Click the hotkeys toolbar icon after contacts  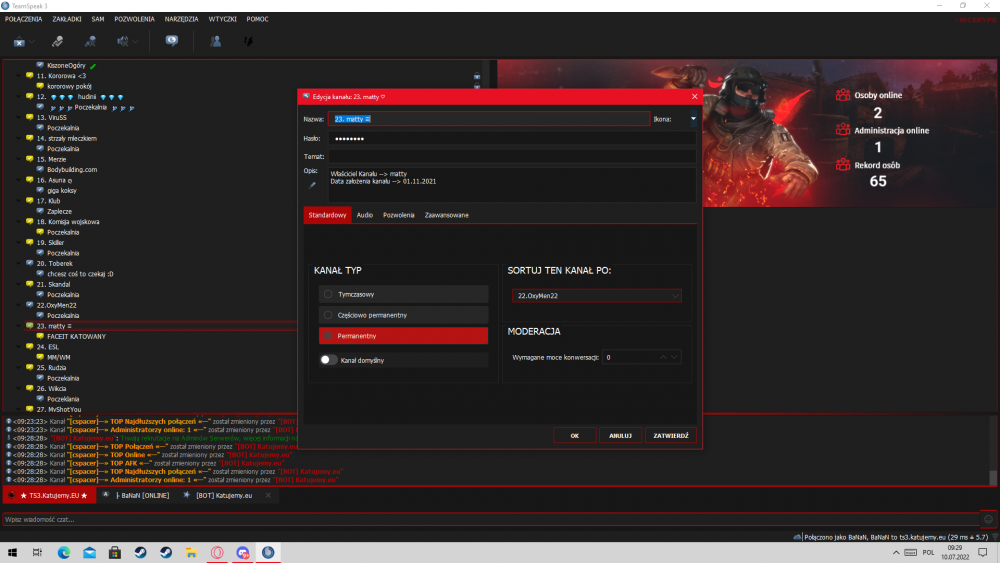tap(248, 41)
